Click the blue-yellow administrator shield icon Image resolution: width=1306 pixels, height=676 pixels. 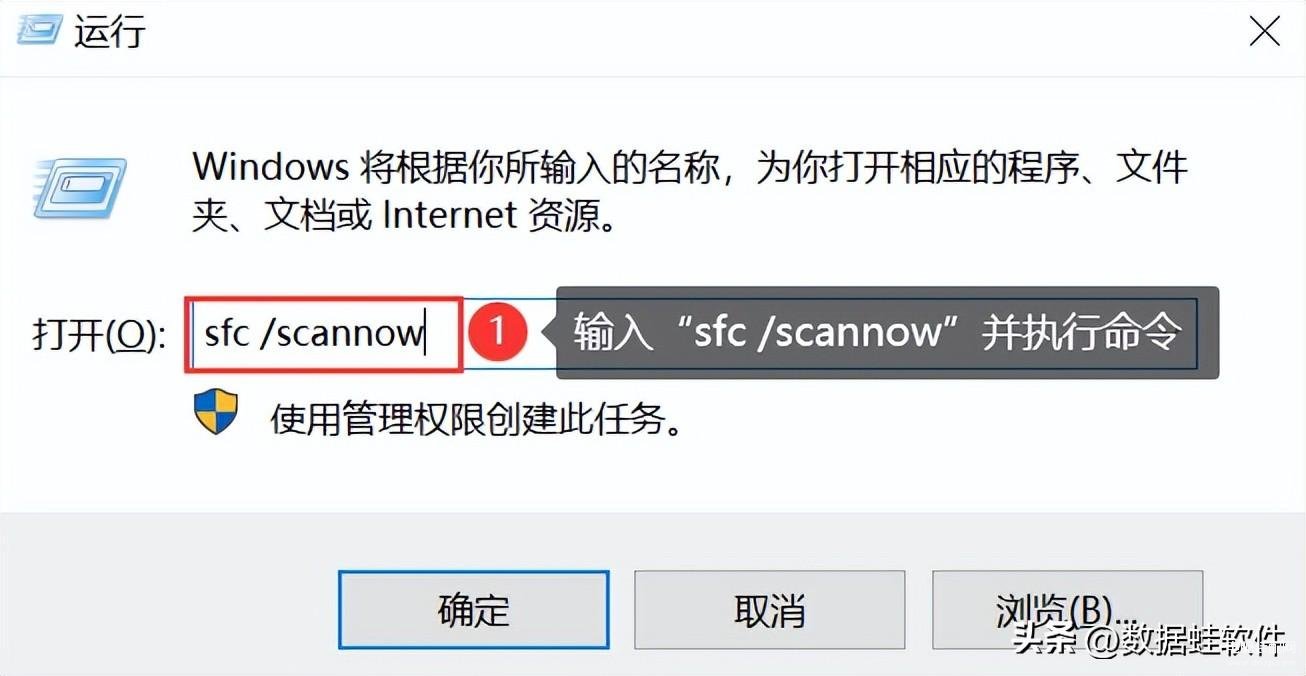coord(215,412)
